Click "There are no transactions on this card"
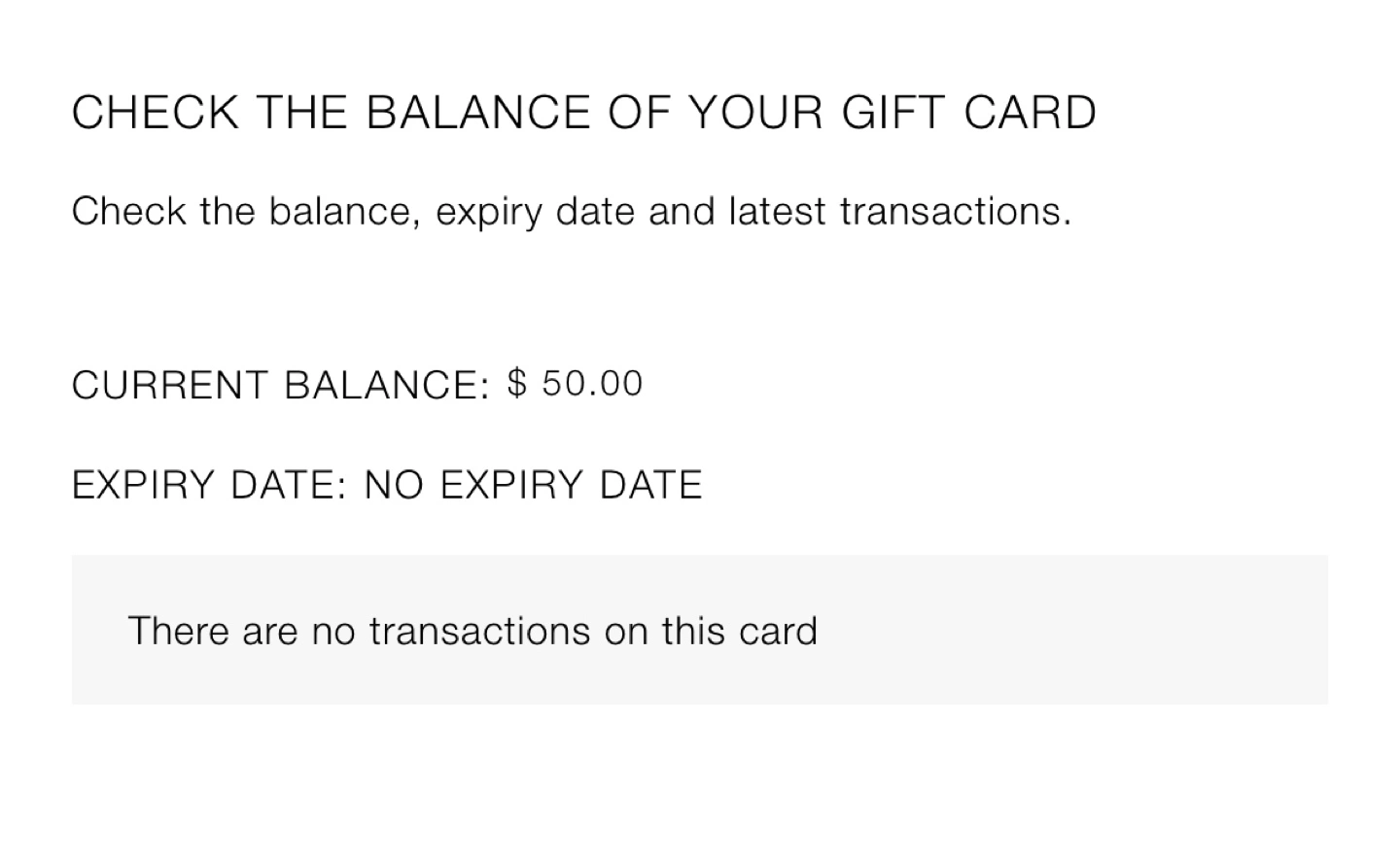Viewport: 1400px width, 860px height. tap(472, 632)
